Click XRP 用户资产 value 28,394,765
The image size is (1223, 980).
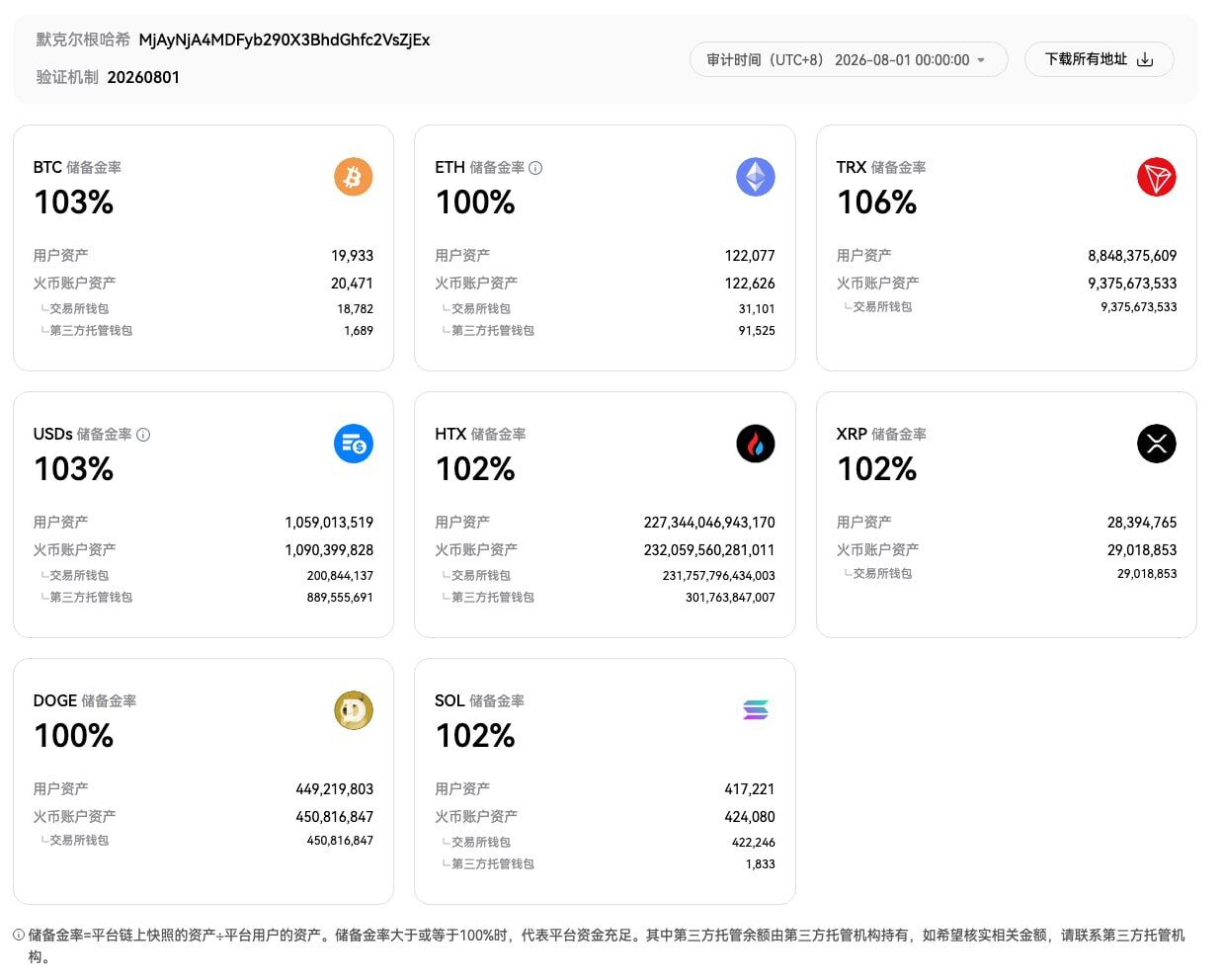(x=1142, y=523)
